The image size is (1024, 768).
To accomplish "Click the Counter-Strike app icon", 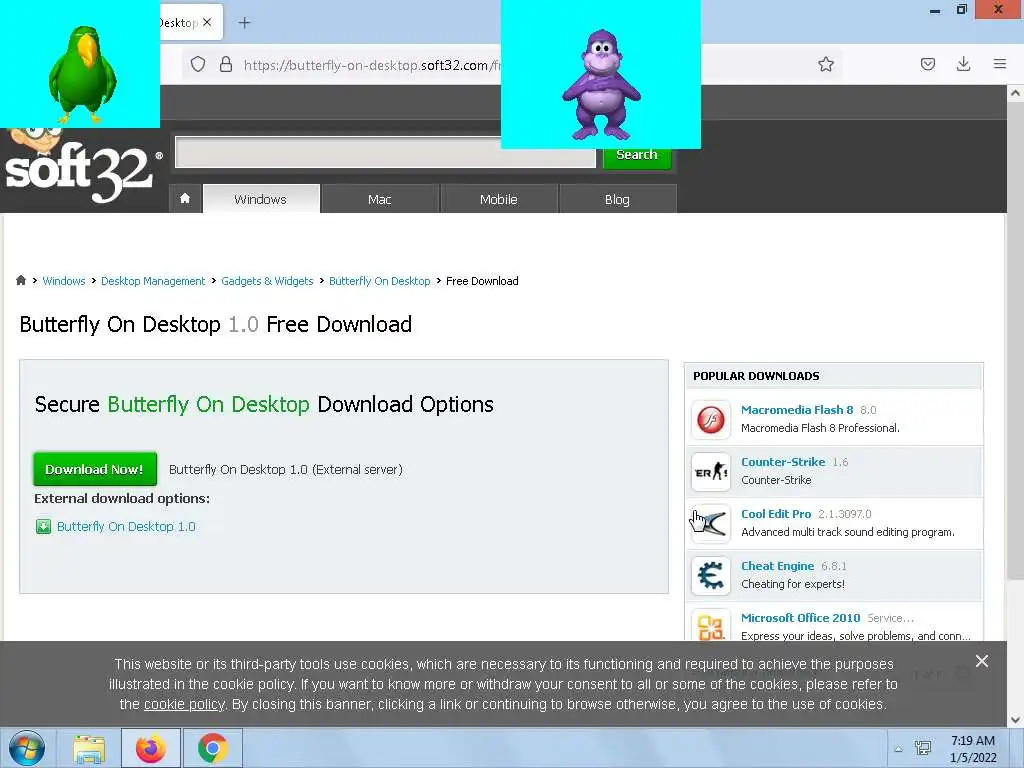I will pyautogui.click(x=711, y=472).
